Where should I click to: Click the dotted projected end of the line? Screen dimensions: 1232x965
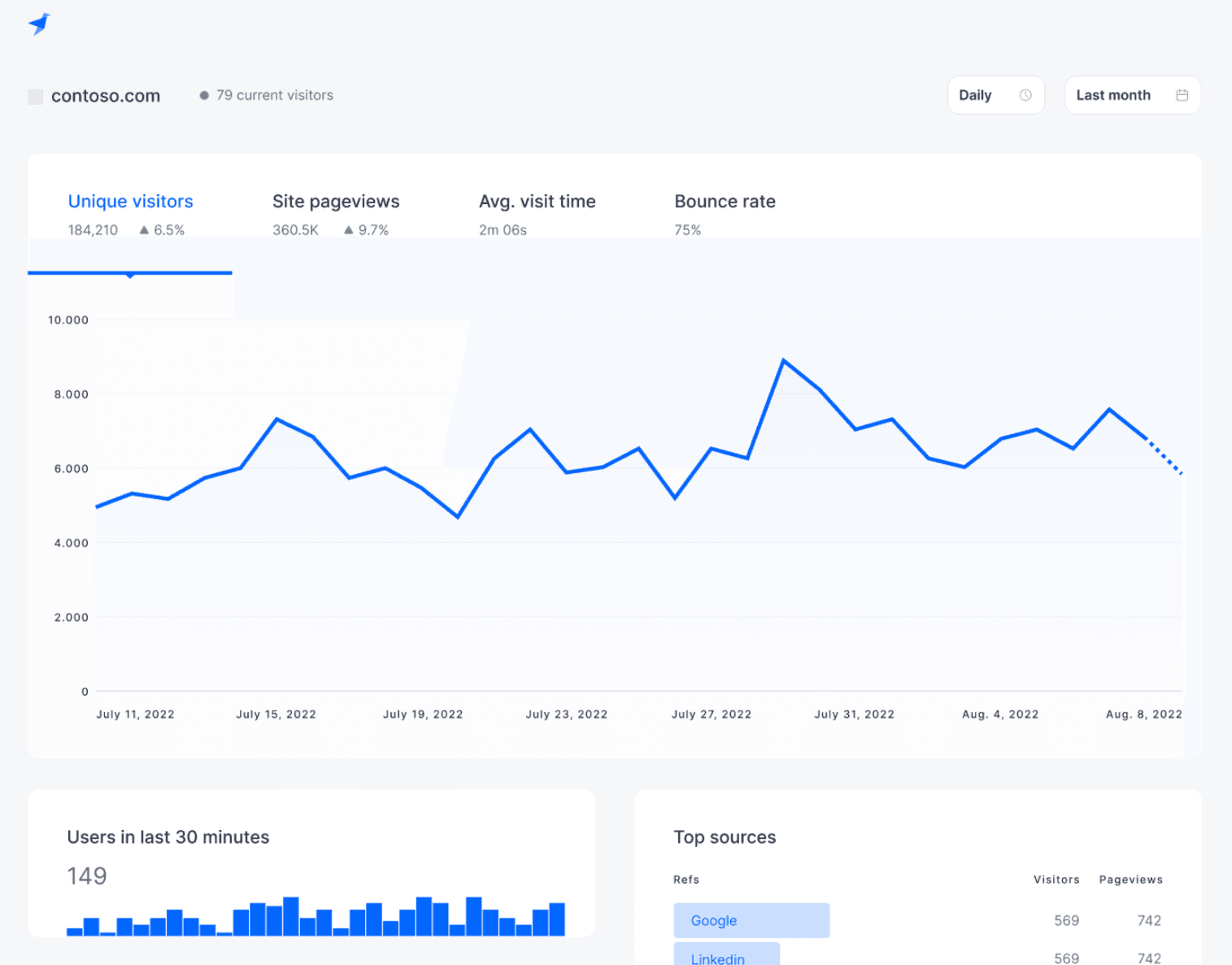(1165, 456)
